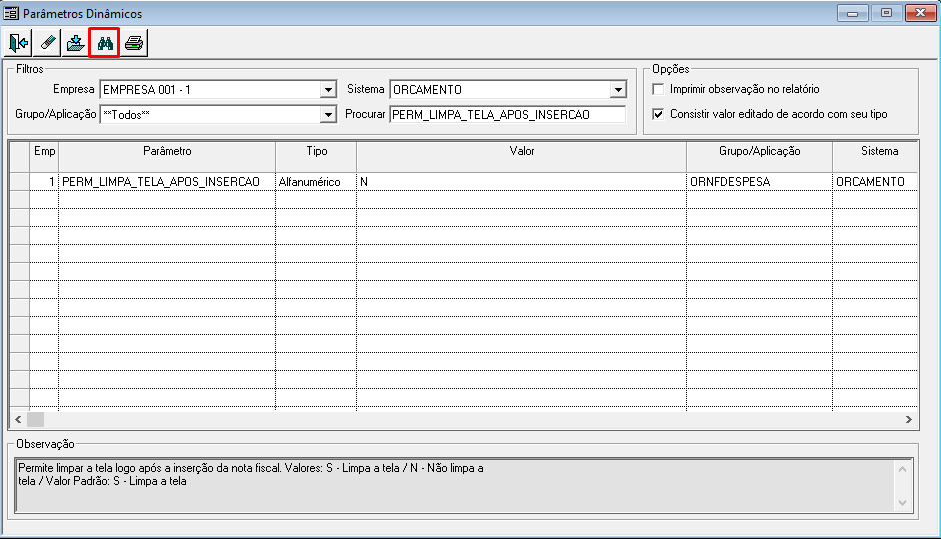Click the Valor cell containing N

click(522, 182)
